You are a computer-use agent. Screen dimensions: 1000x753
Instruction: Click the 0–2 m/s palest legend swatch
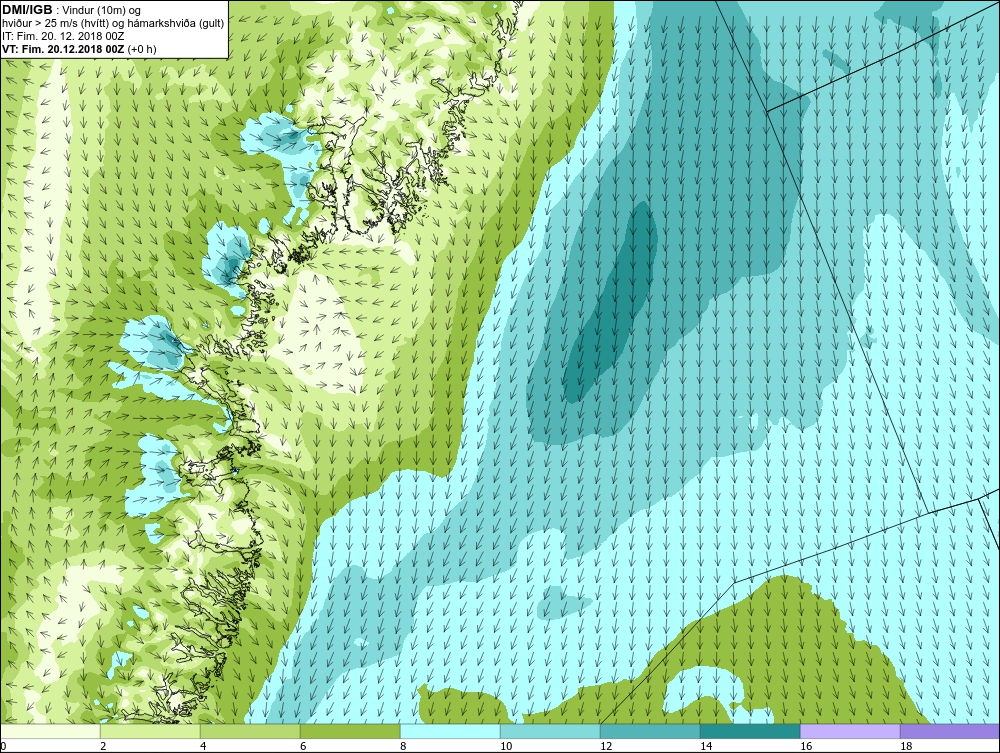(50, 731)
